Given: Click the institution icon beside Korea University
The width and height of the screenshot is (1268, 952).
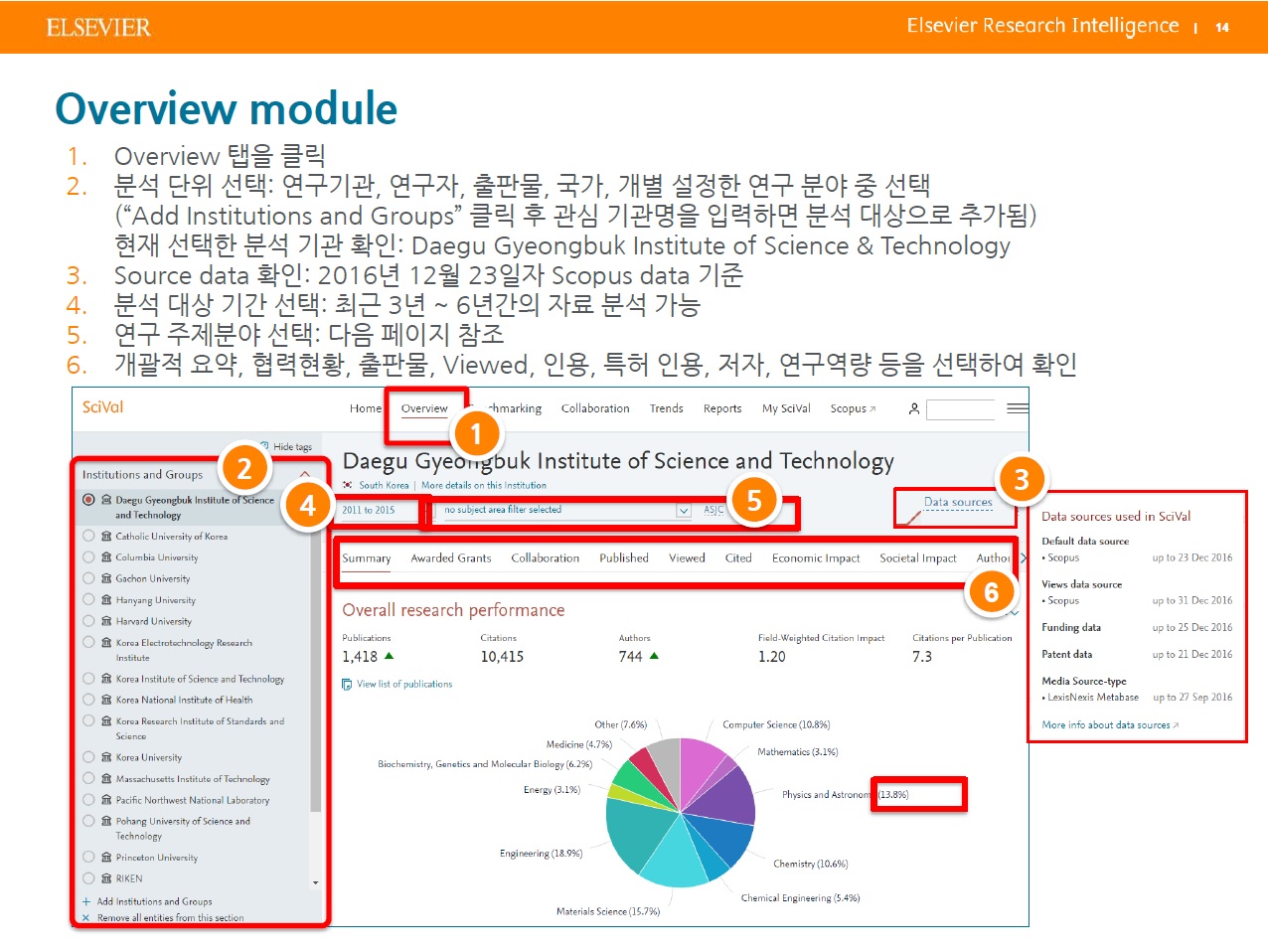Looking at the screenshot, I should pyautogui.click(x=106, y=756).
